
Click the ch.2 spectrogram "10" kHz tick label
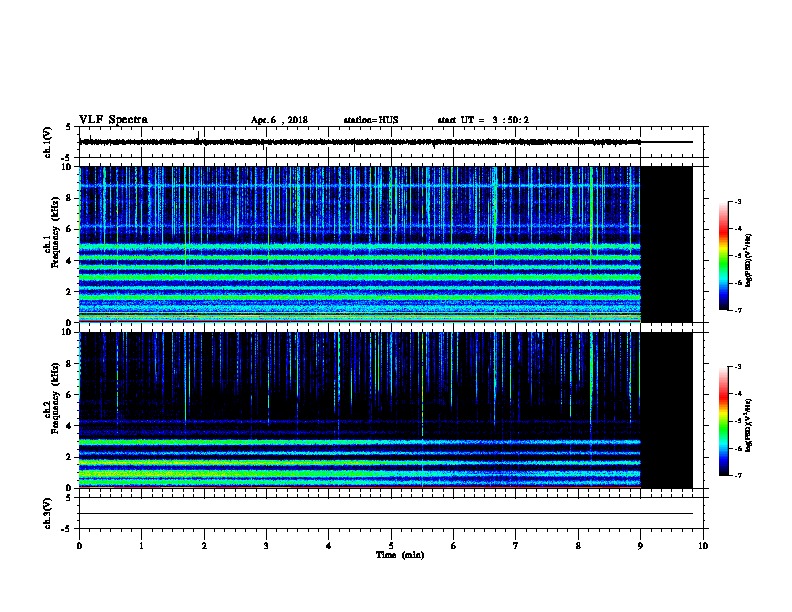[67, 332]
